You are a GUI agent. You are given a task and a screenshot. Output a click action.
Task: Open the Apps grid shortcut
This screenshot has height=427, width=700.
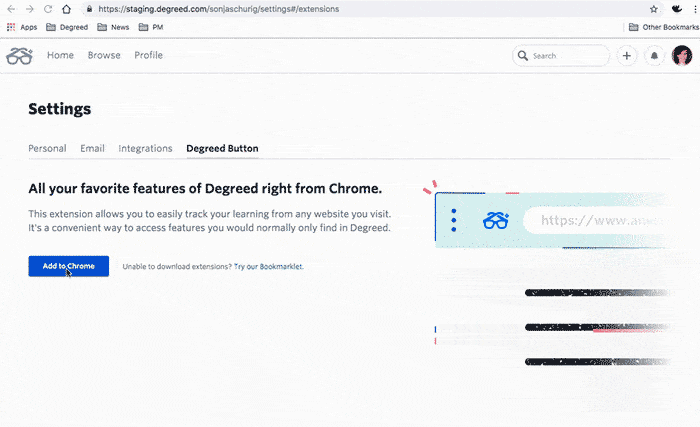pos(22,27)
